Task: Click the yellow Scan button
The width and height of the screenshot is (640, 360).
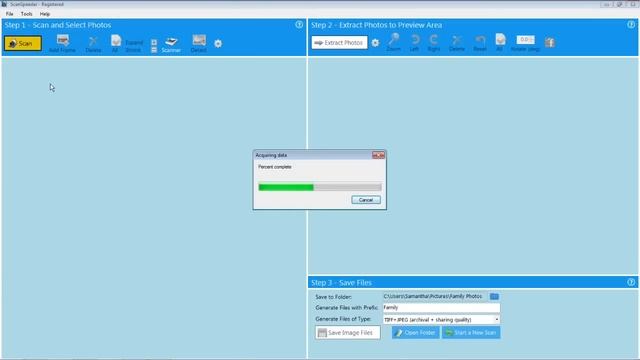Action: [x=23, y=43]
